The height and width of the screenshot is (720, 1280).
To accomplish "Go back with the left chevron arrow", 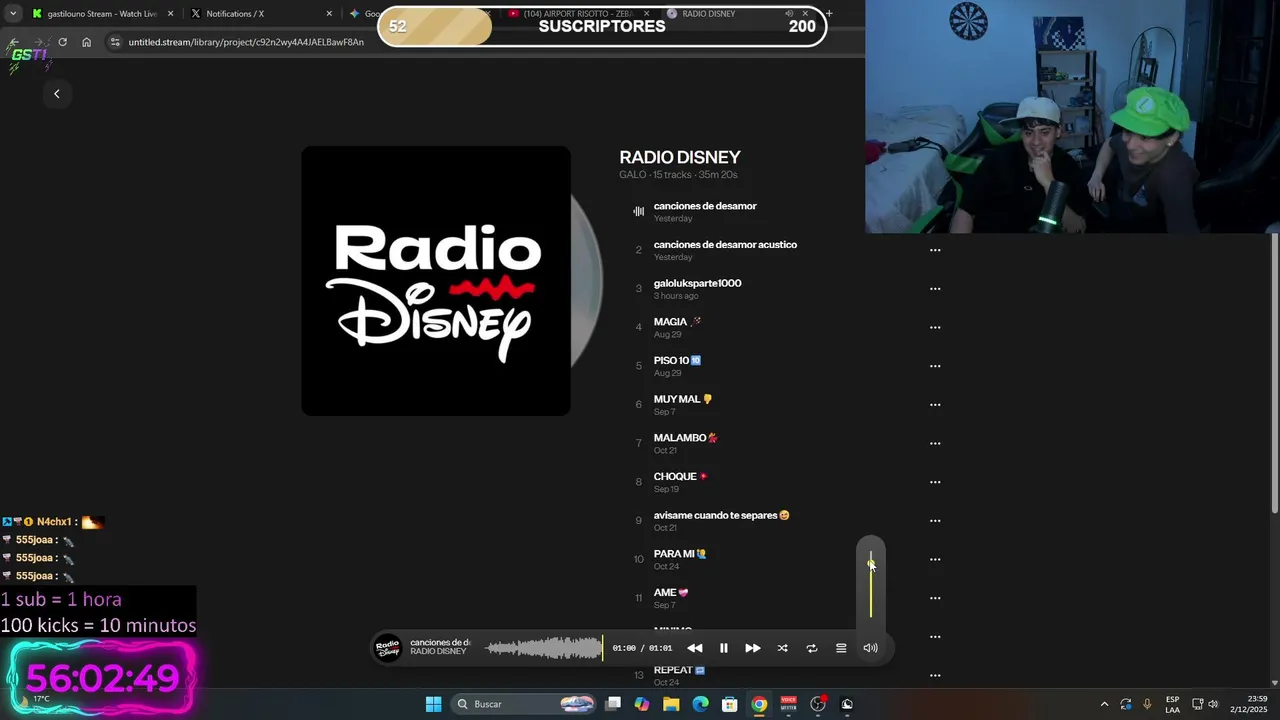I will [57, 93].
